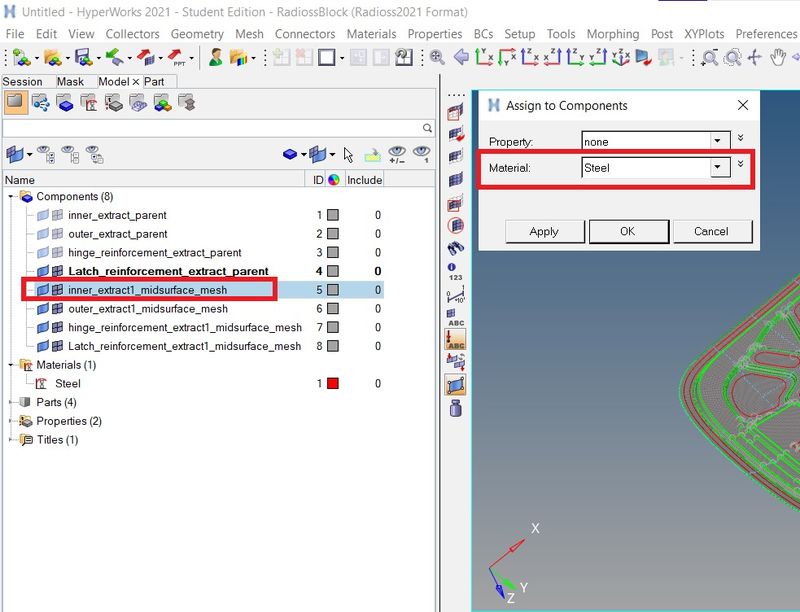Click OK in Assign to Components
Viewport: 800px width, 612px height.
628,232
